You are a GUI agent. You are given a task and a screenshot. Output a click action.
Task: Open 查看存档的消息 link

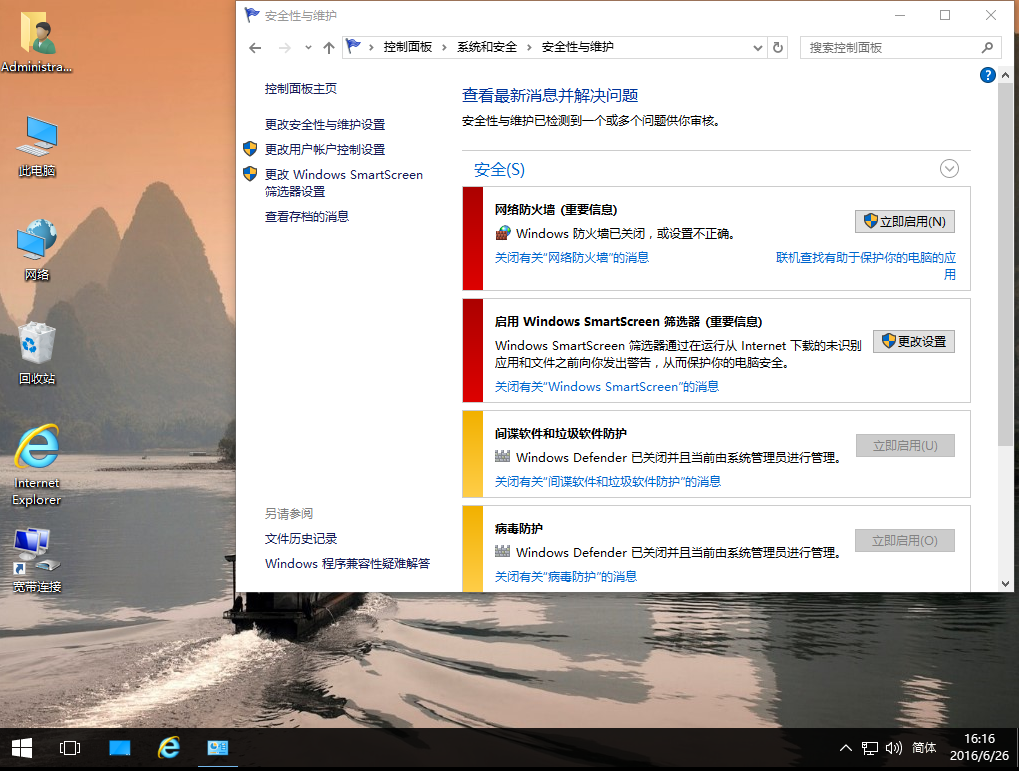(307, 216)
